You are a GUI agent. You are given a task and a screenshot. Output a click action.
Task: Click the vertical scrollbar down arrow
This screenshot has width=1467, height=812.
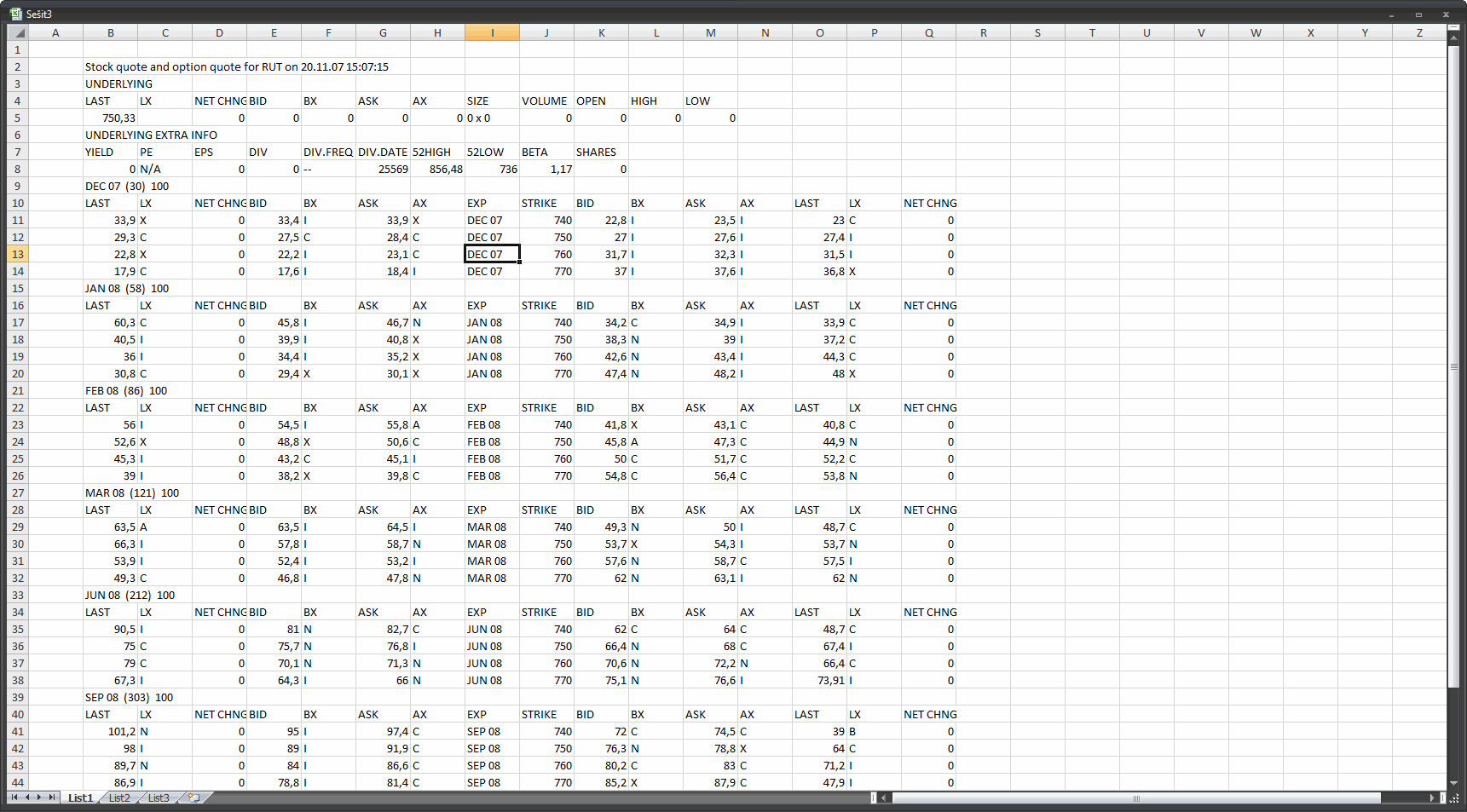1454,783
